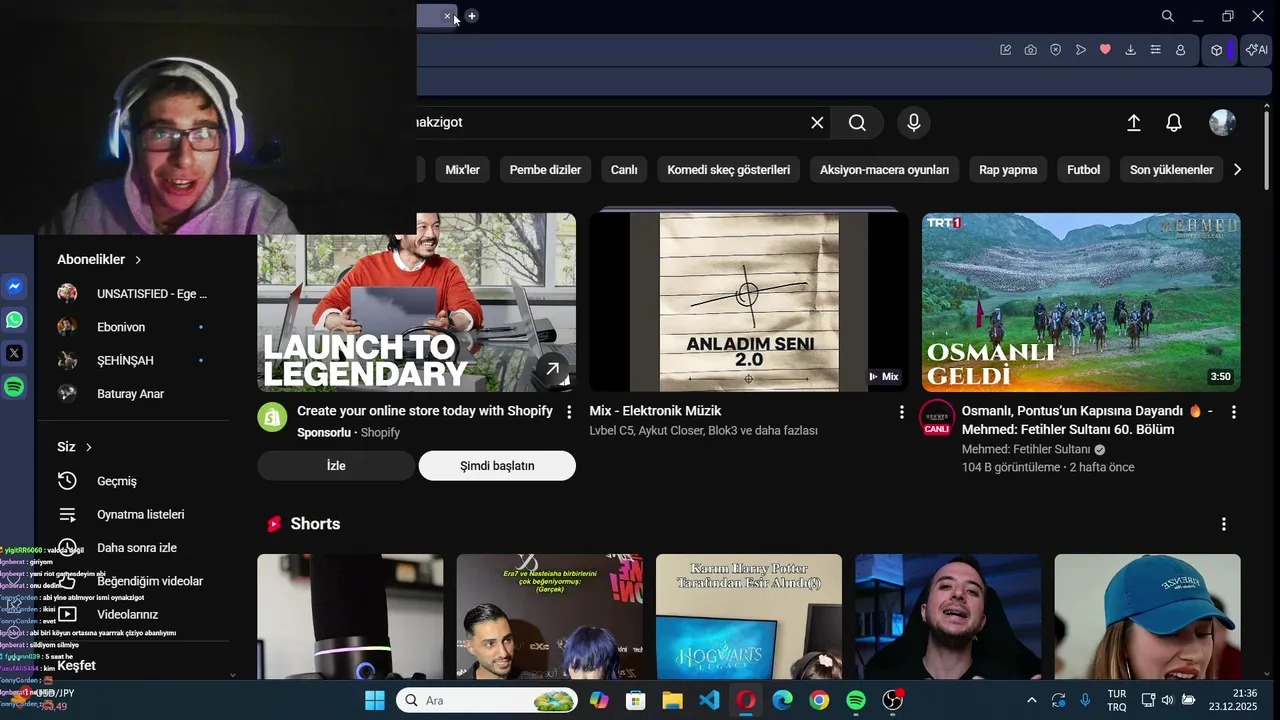Screen dimensions: 1280x720
Task: Open Opera easy setup sliders icon
Action: (1155, 50)
